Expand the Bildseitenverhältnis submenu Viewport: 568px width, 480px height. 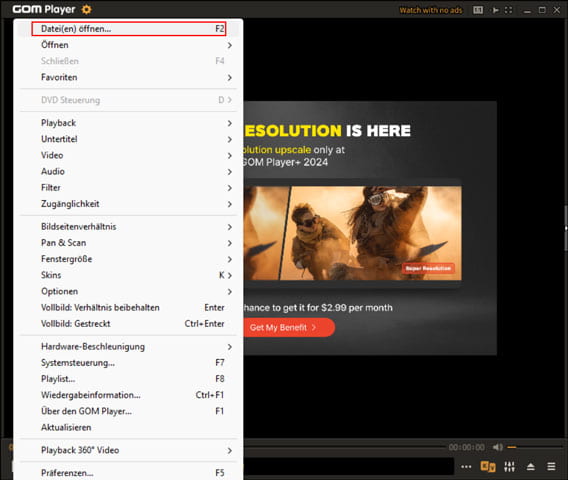pos(129,227)
